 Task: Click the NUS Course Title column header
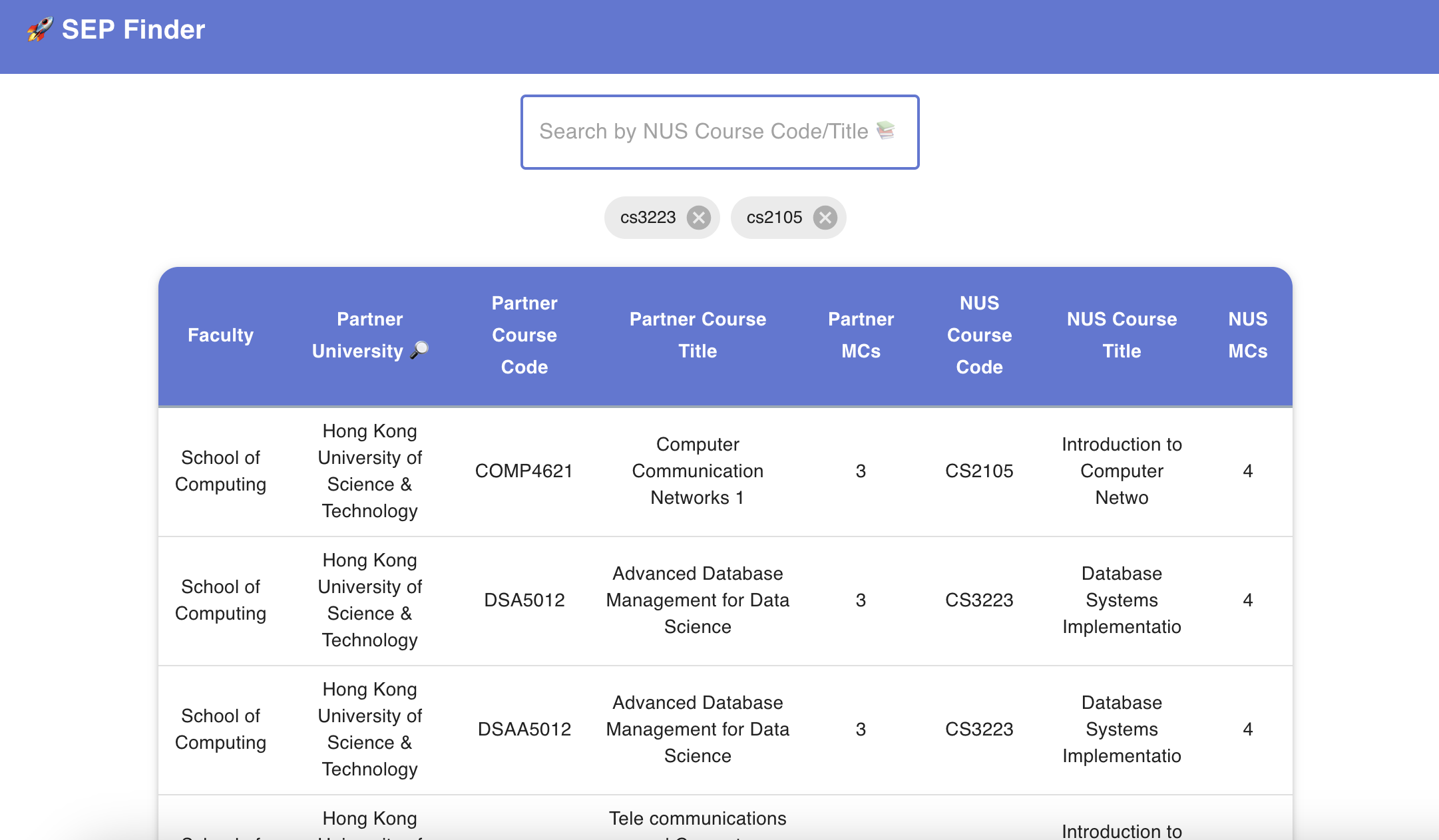(1122, 335)
